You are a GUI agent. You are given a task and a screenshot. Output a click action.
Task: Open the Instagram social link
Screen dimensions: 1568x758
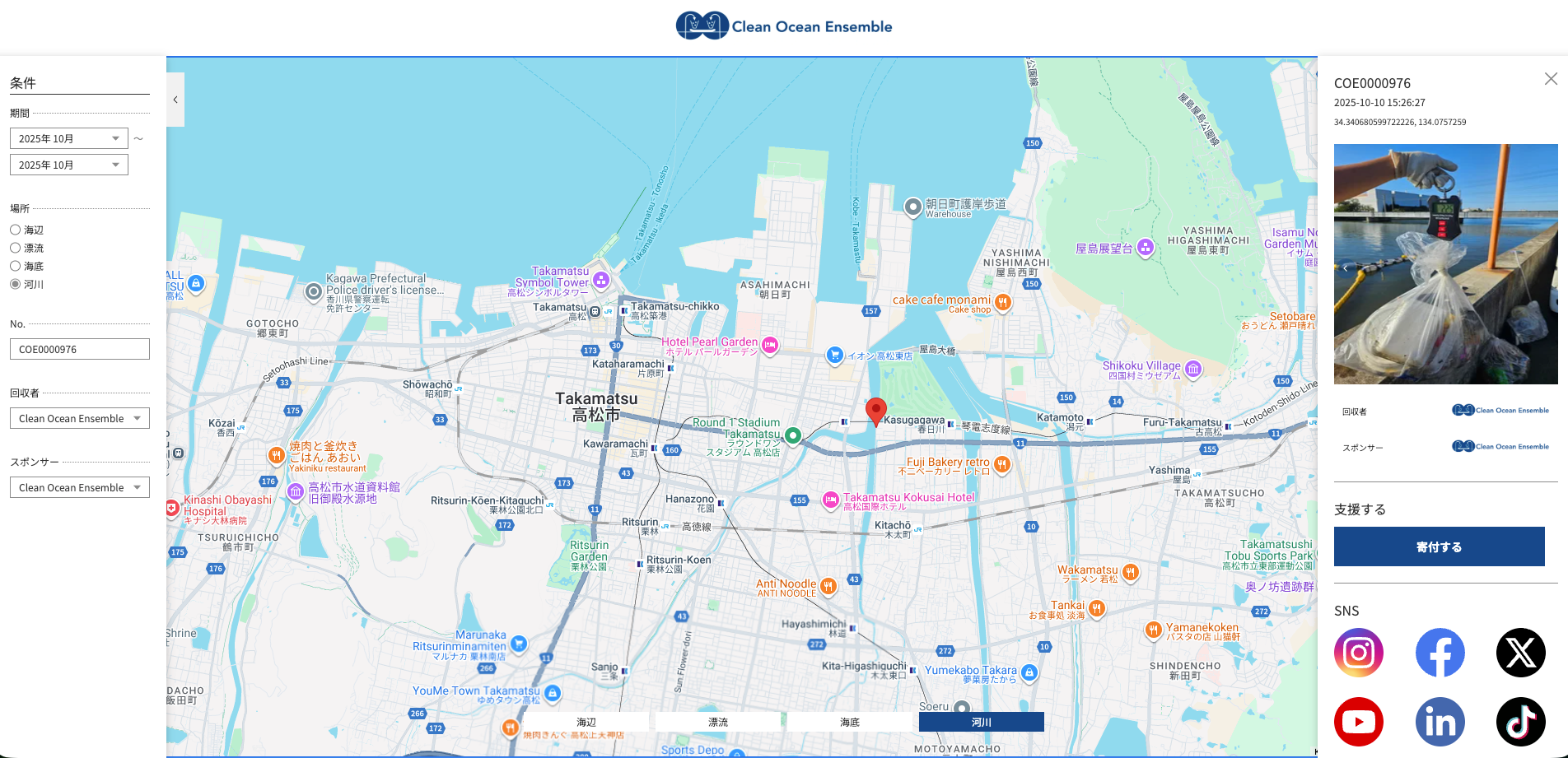[x=1358, y=653]
